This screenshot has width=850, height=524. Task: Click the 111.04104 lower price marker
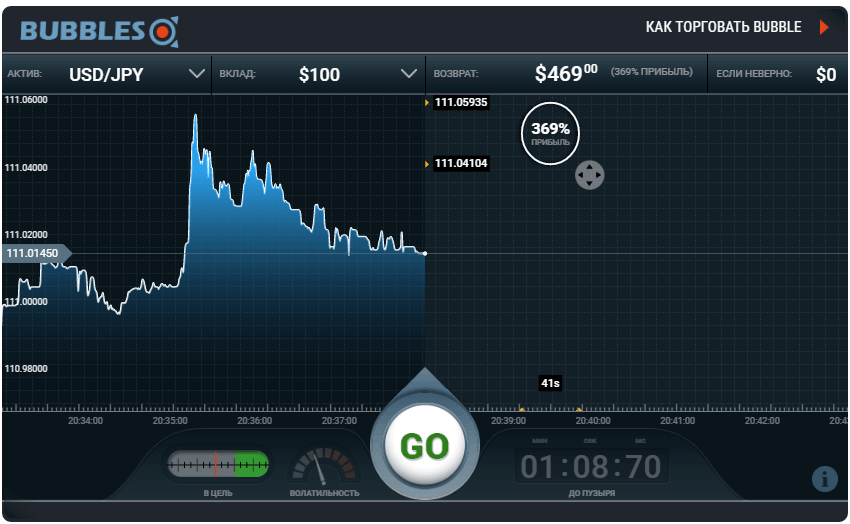461,163
